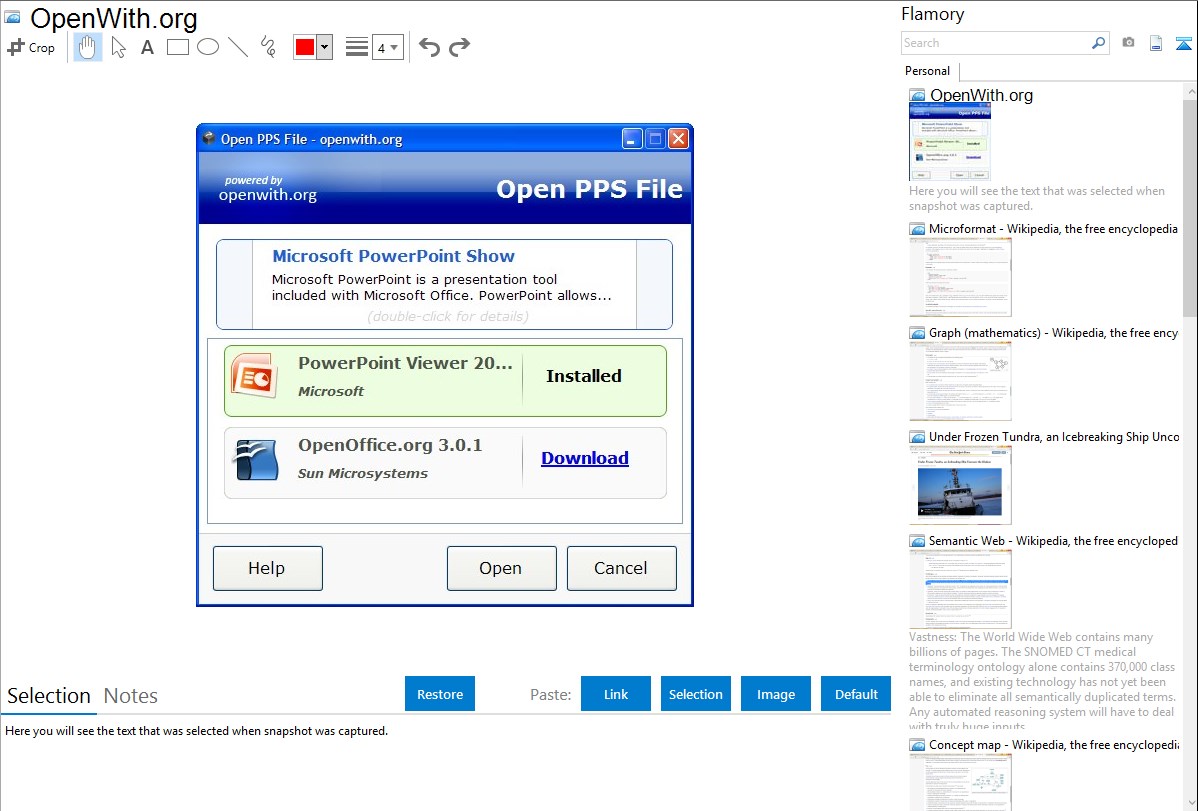Select the straight line tool
Screen dimensions: 1198x811
[x=238, y=47]
